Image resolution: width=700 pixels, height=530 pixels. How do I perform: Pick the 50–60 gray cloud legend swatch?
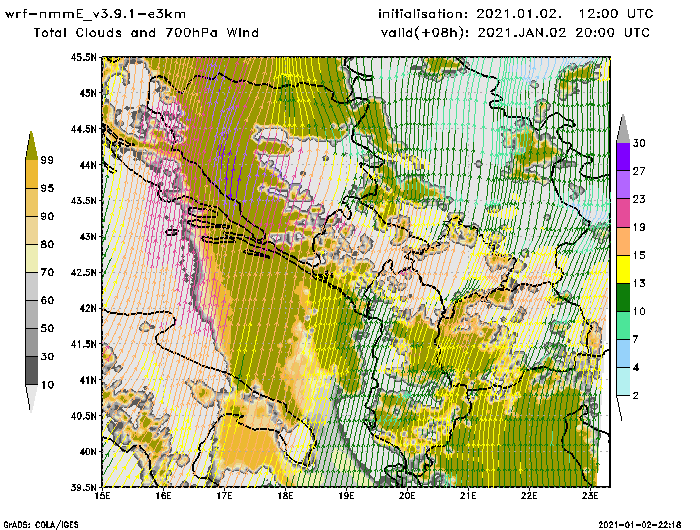coord(31,314)
